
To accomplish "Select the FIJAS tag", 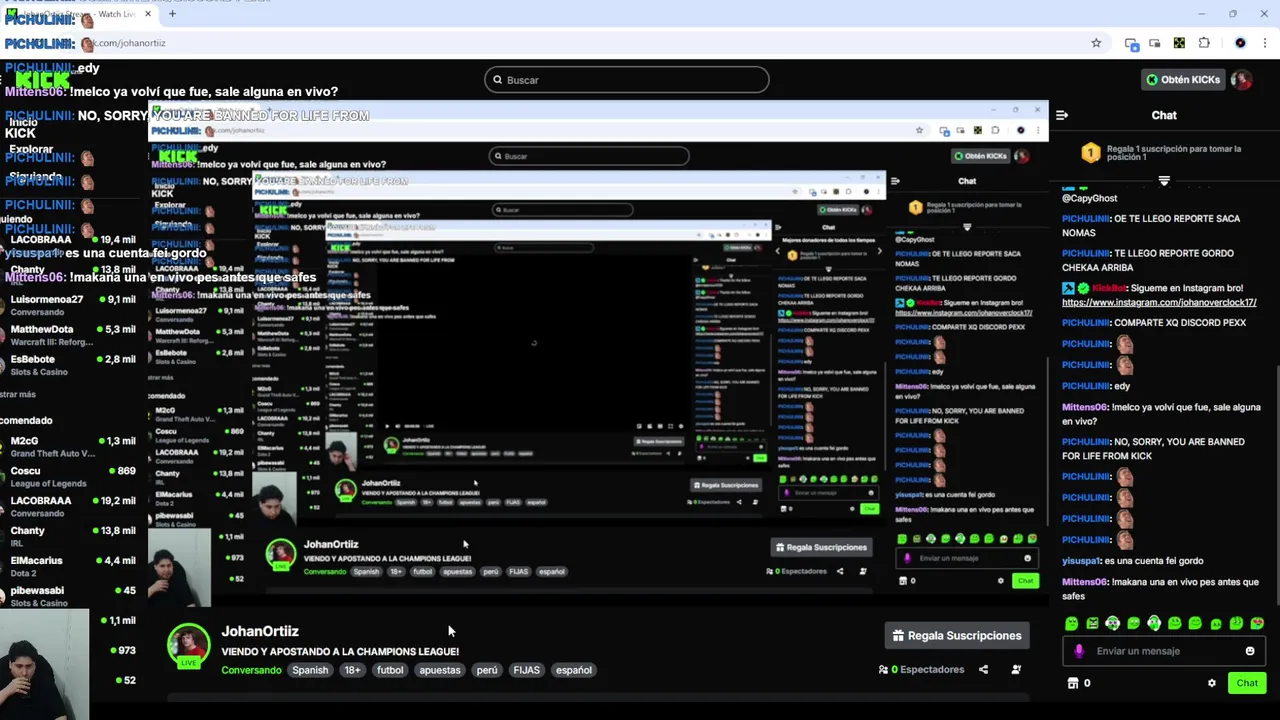I will coord(526,670).
